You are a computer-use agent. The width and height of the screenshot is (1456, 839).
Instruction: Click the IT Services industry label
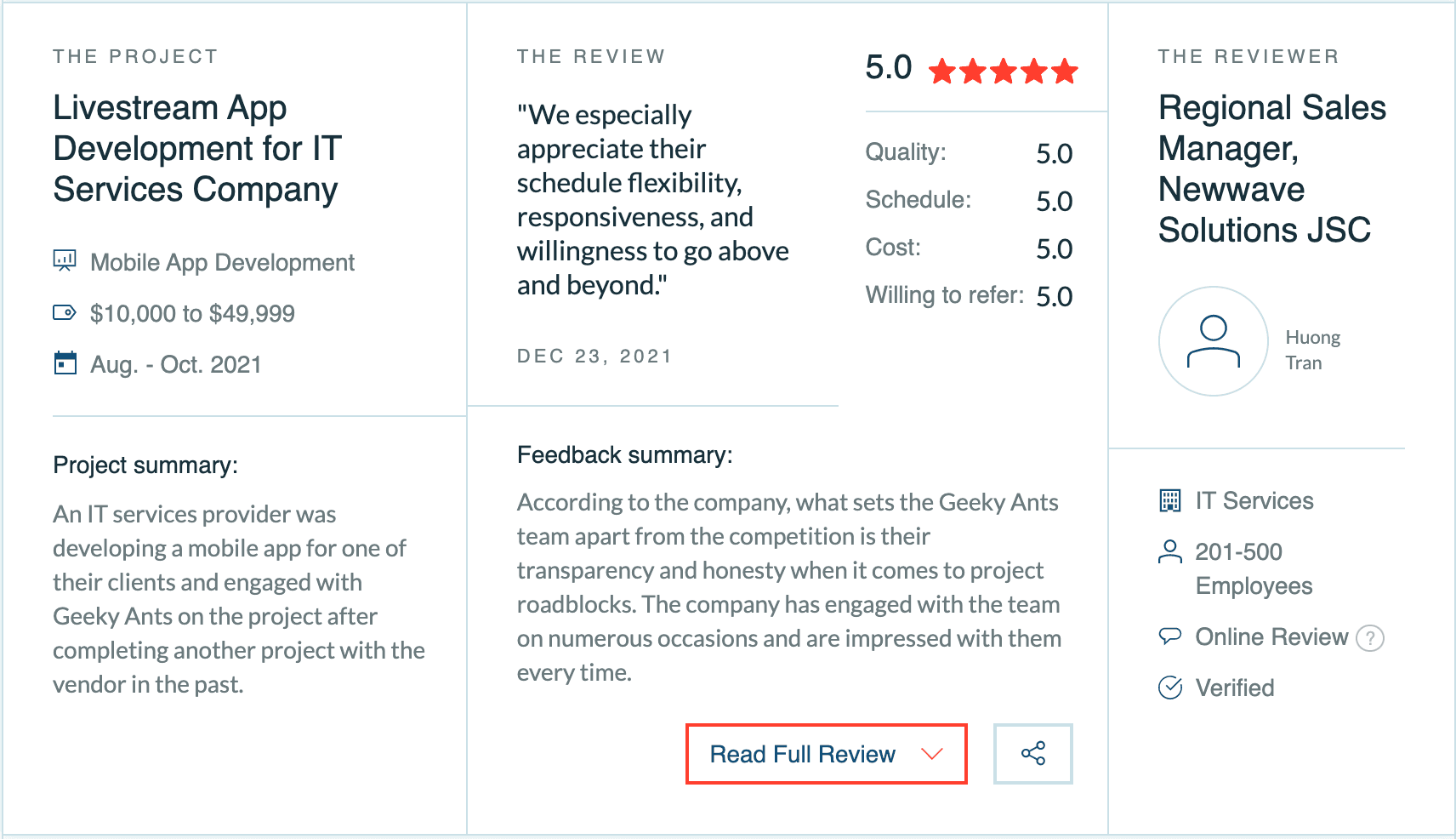click(x=1254, y=500)
